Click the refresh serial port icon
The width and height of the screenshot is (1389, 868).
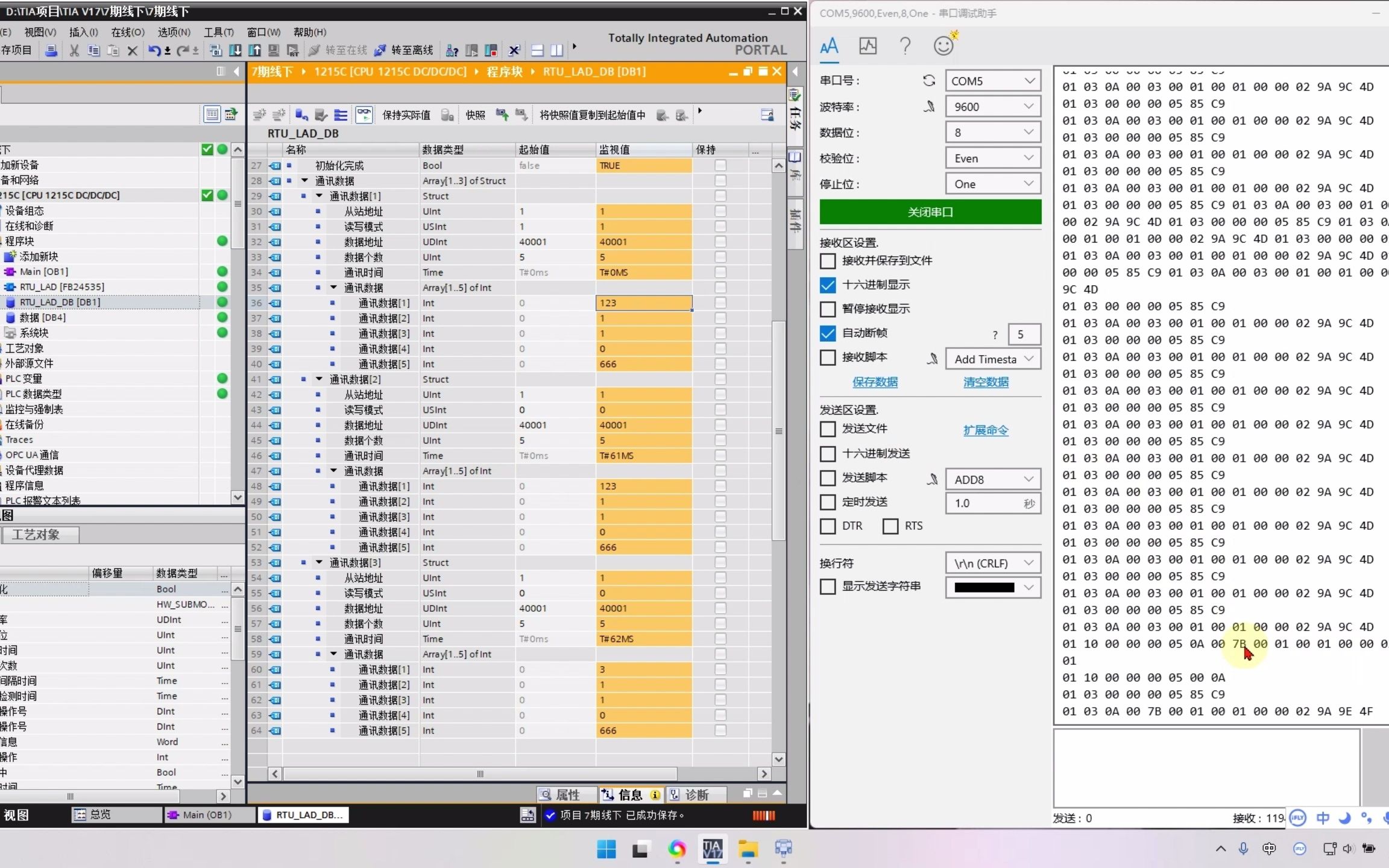pyautogui.click(x=929, y=81)
